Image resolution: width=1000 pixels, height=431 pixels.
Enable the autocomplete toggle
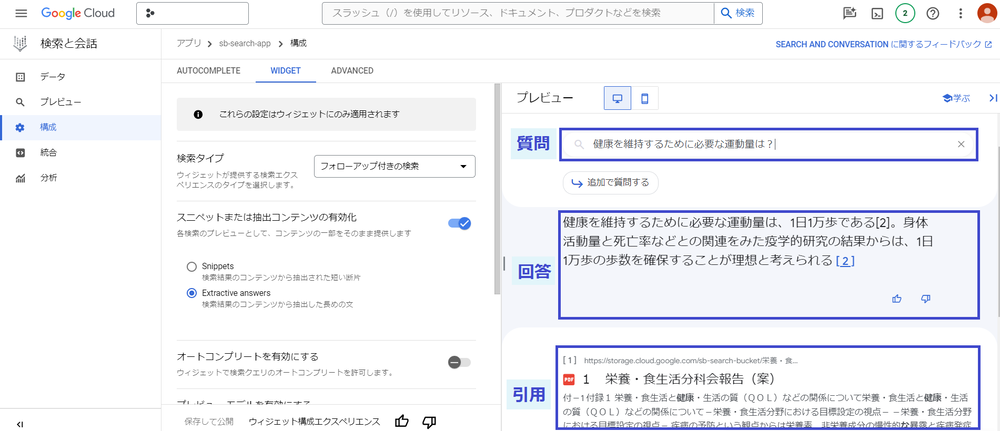459,362
